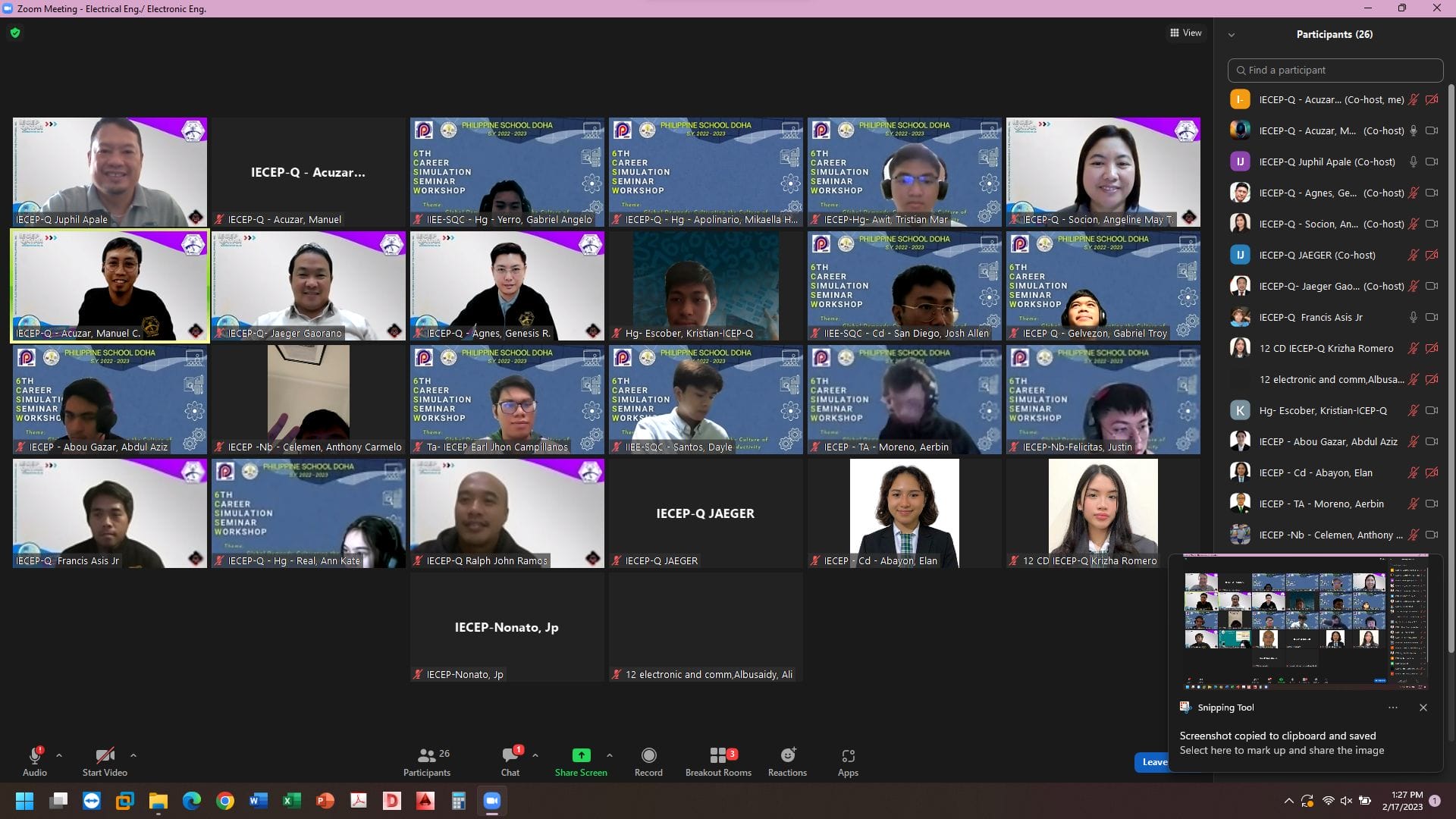Click muted mic icon for IECEP-Q JAEGER (Co-host)

click(x=1414, y=255)
